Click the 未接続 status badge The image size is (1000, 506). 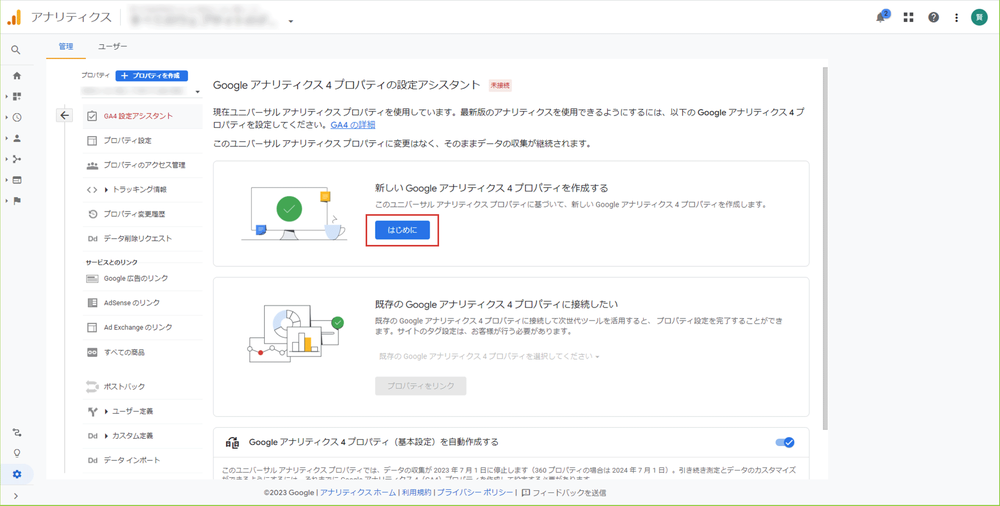tap(500, 85)
